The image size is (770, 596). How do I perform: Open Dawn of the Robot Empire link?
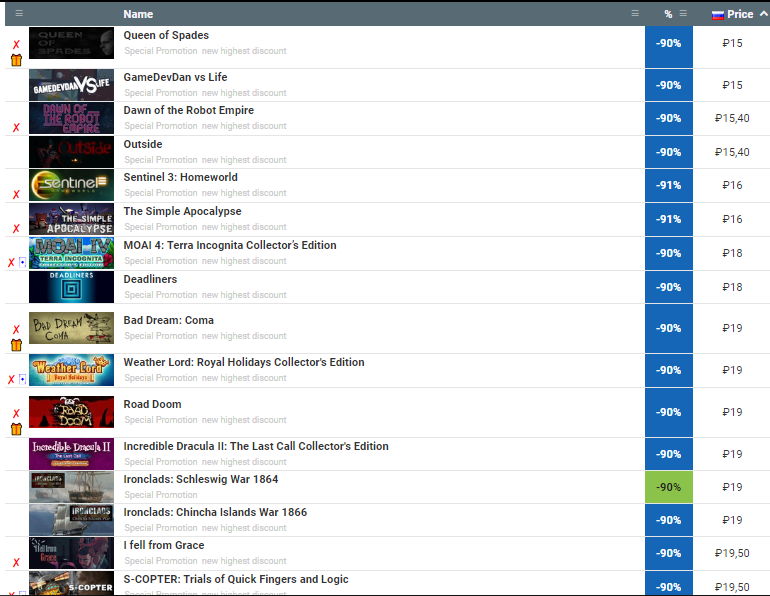click(x=189, y=110)
